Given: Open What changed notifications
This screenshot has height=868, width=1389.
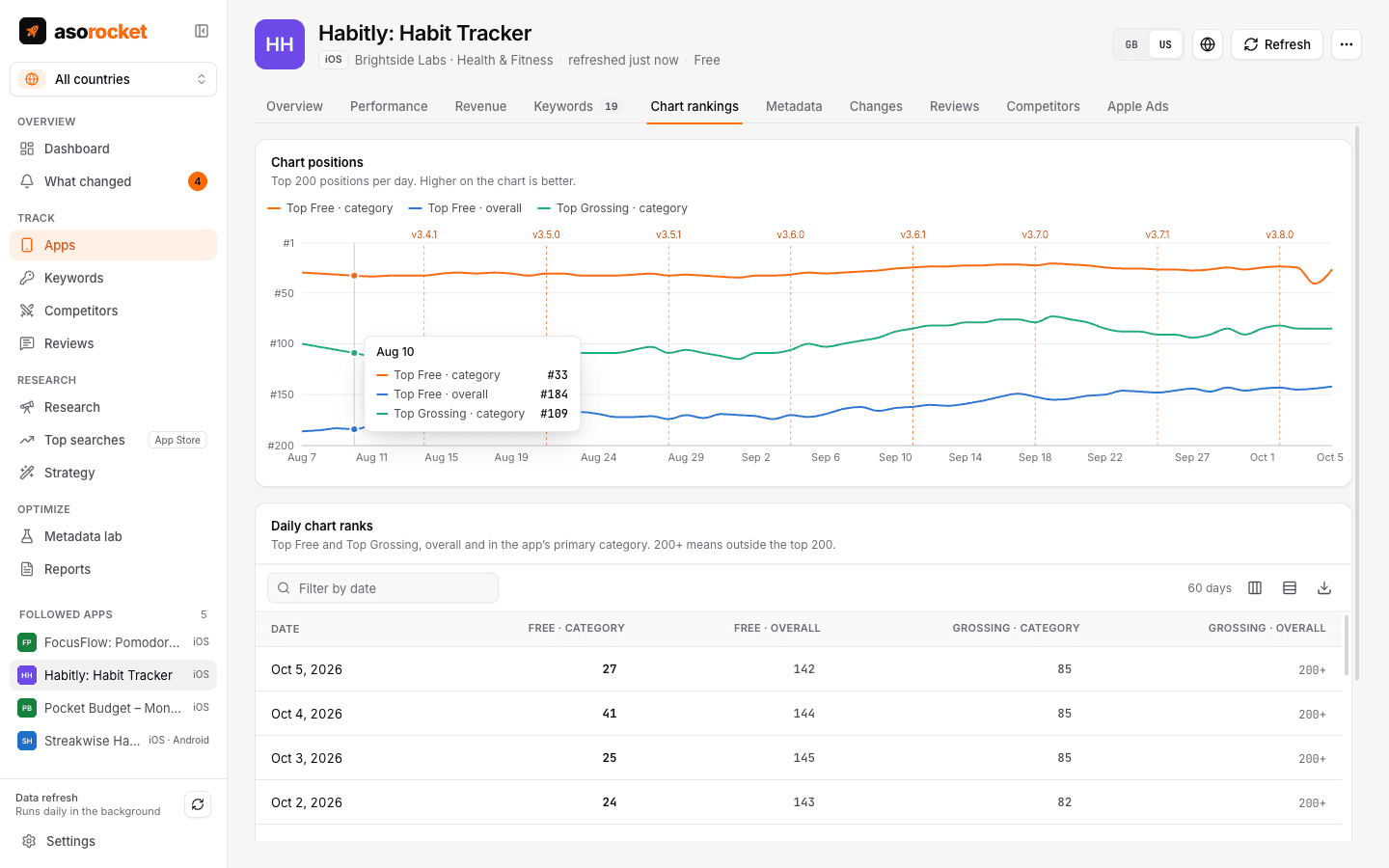Looking at the screenshot, I should (113, 181).
